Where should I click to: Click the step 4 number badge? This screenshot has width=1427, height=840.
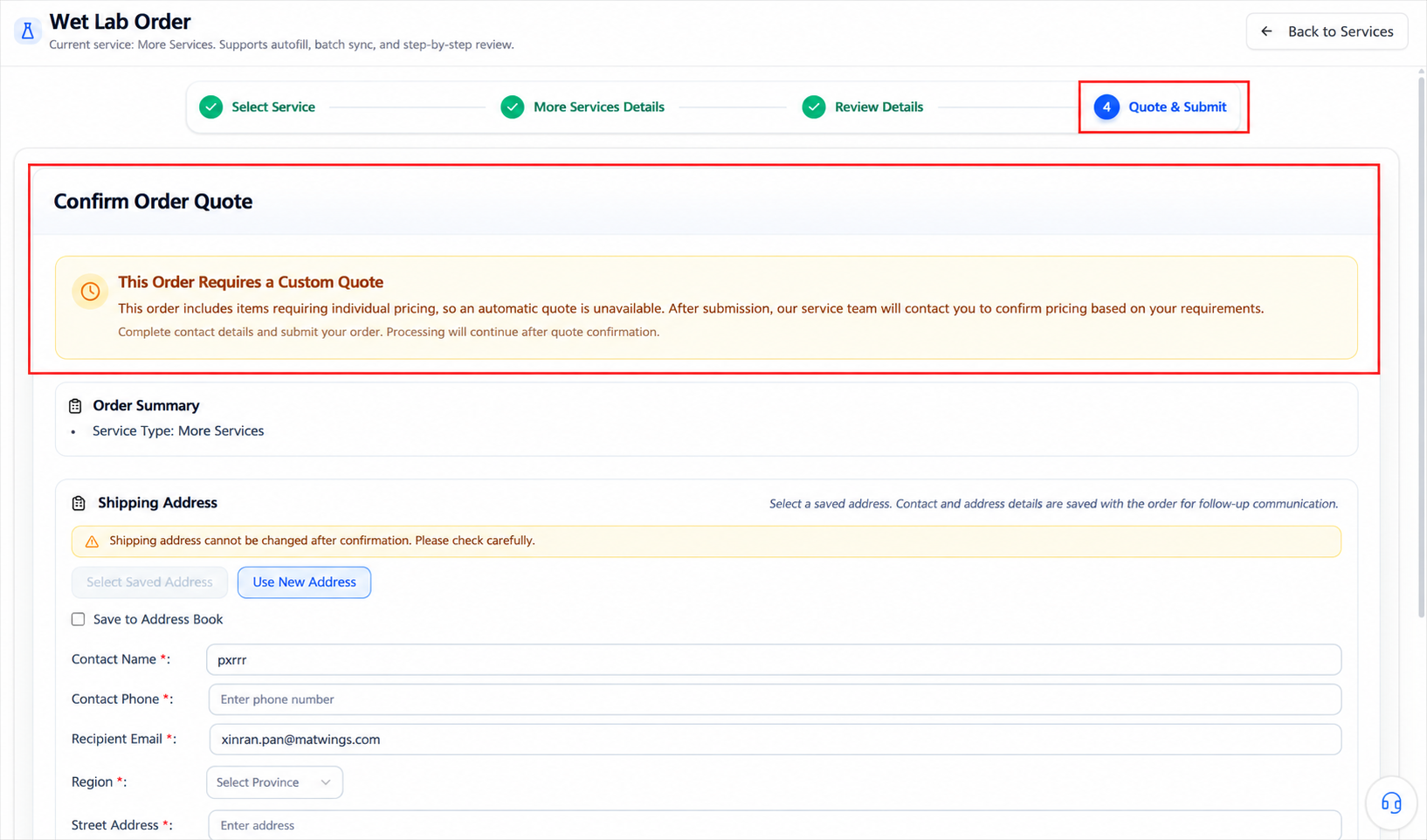click(1106, 107)
